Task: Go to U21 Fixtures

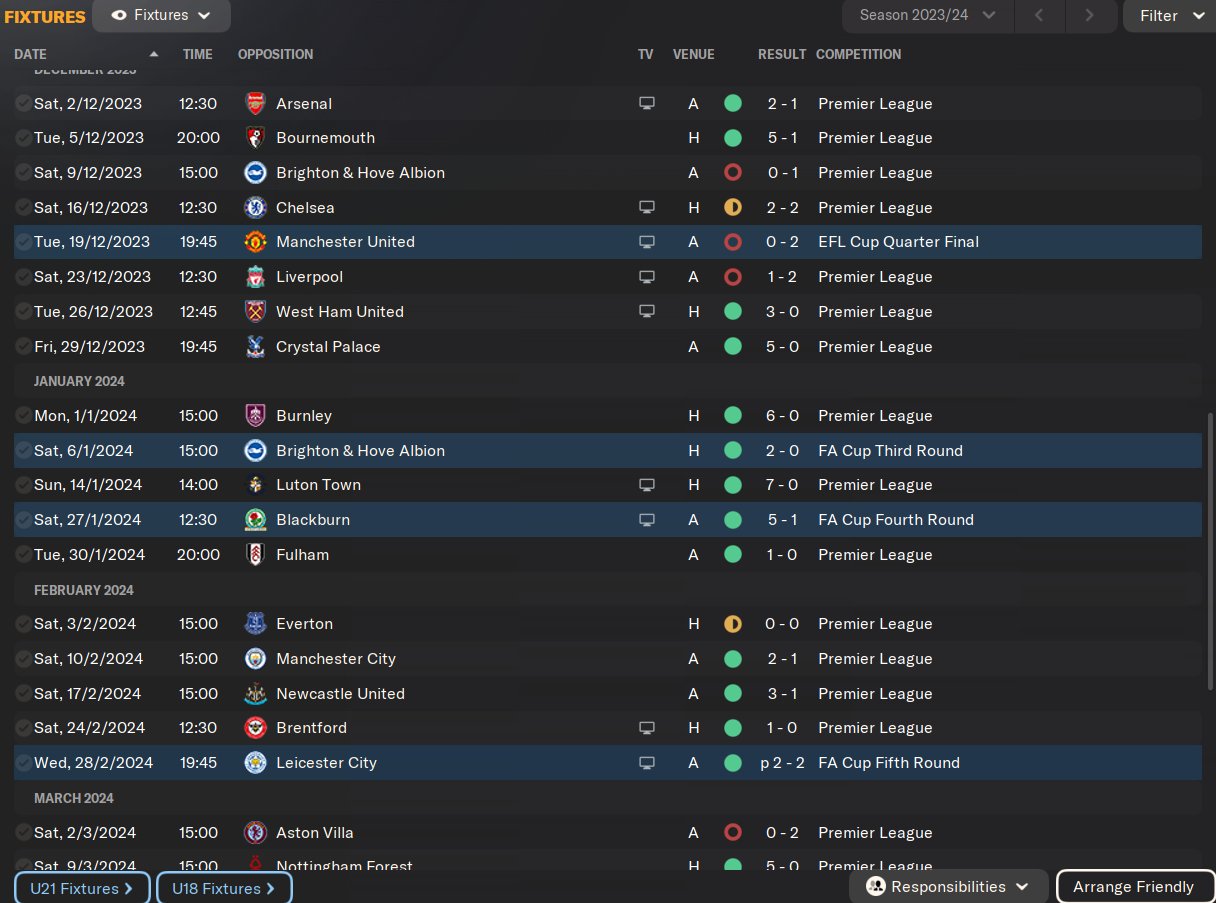Action: [x=82, y=888]
